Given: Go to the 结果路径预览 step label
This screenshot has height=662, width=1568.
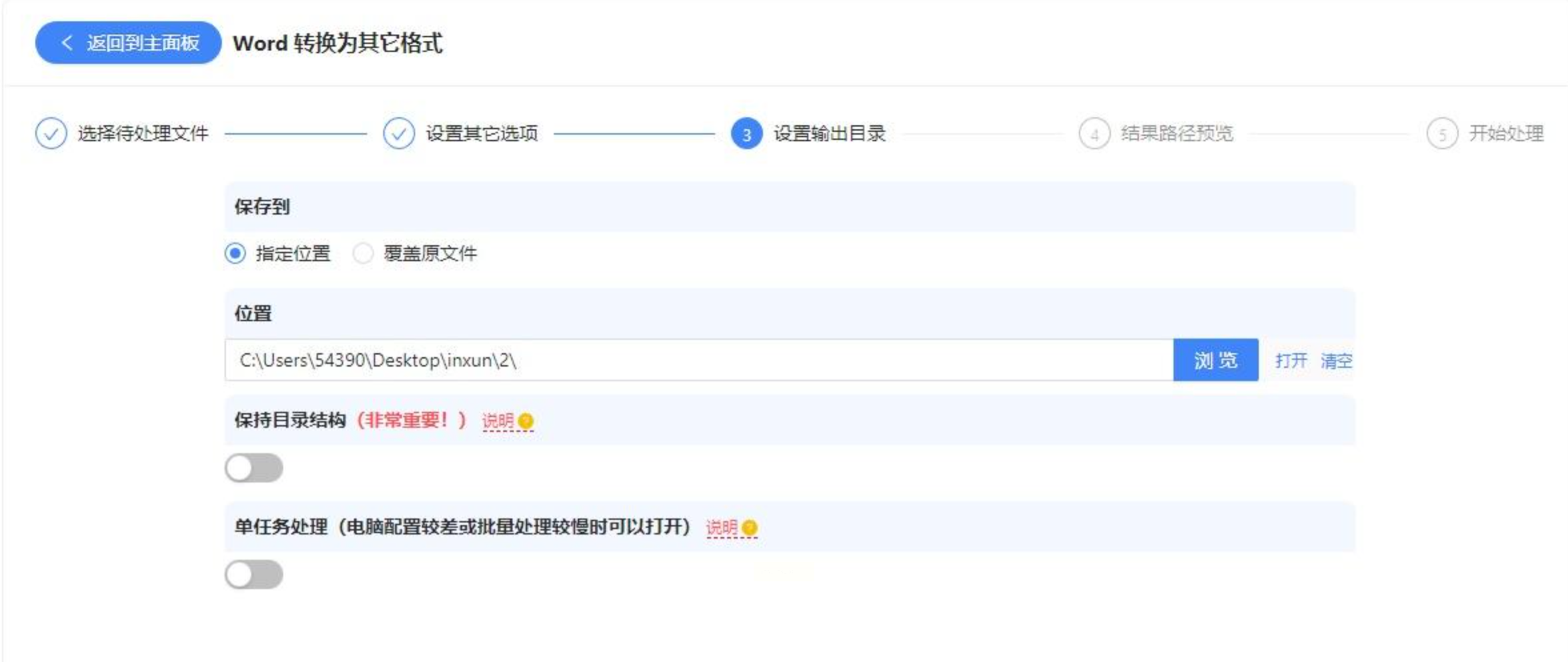Looking at the screenshot, I should [x=1177, y=133].
